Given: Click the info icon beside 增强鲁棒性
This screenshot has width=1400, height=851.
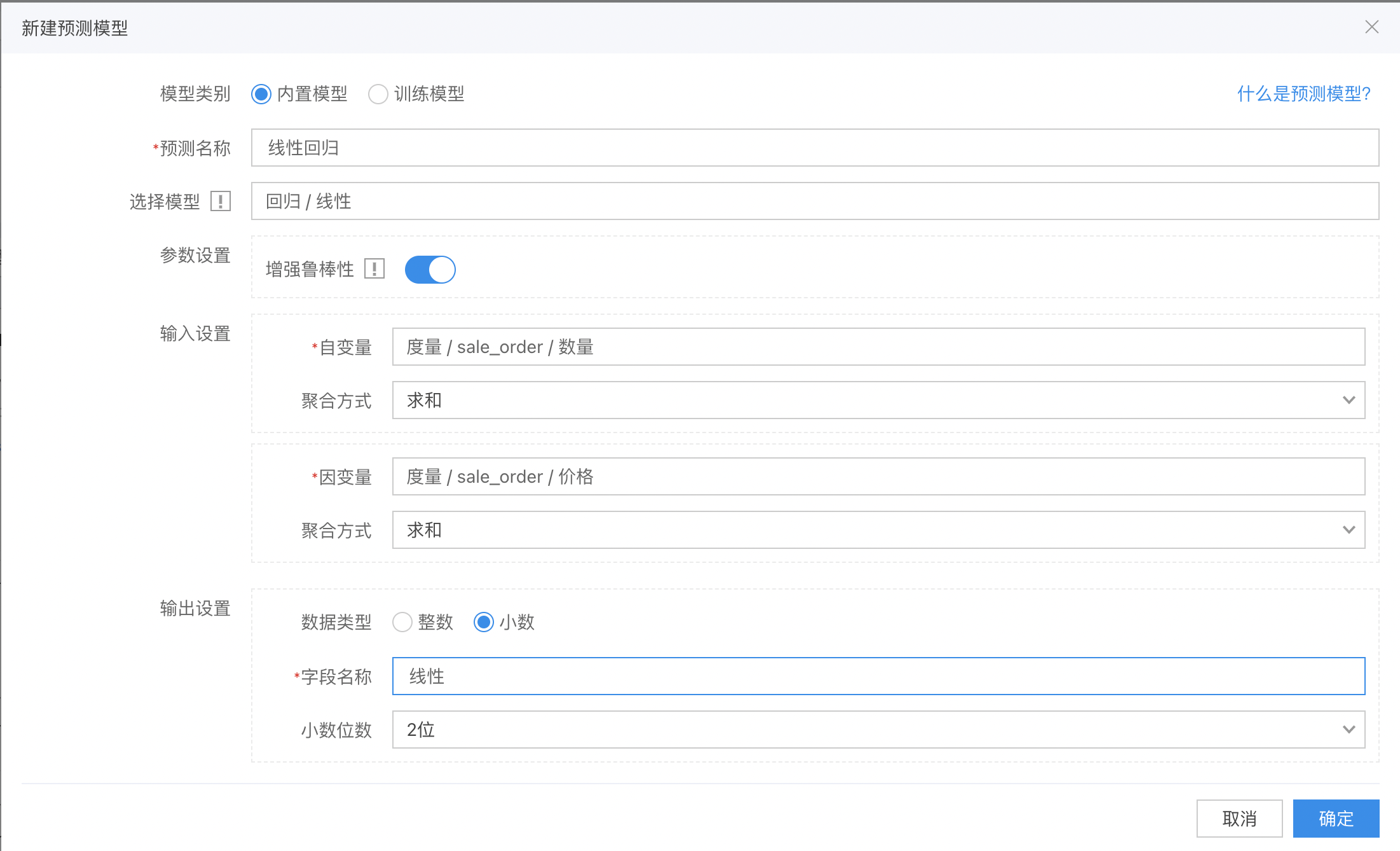Looking at the screenshot, I should pyautogui.click(x=374, y=269).
